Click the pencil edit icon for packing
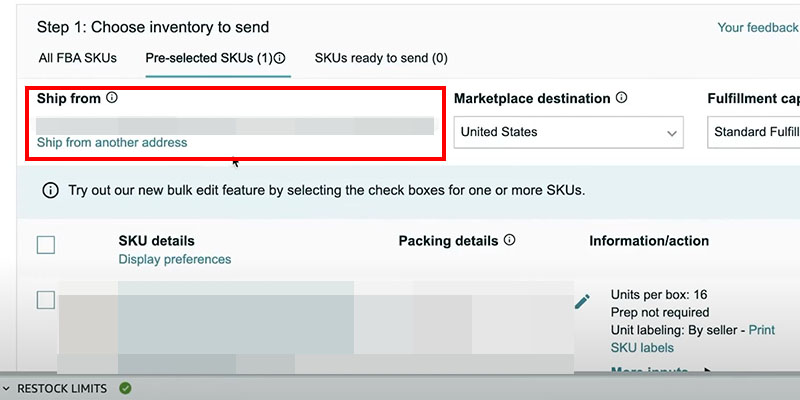This screenshot has height=400, width=800. 582,301
